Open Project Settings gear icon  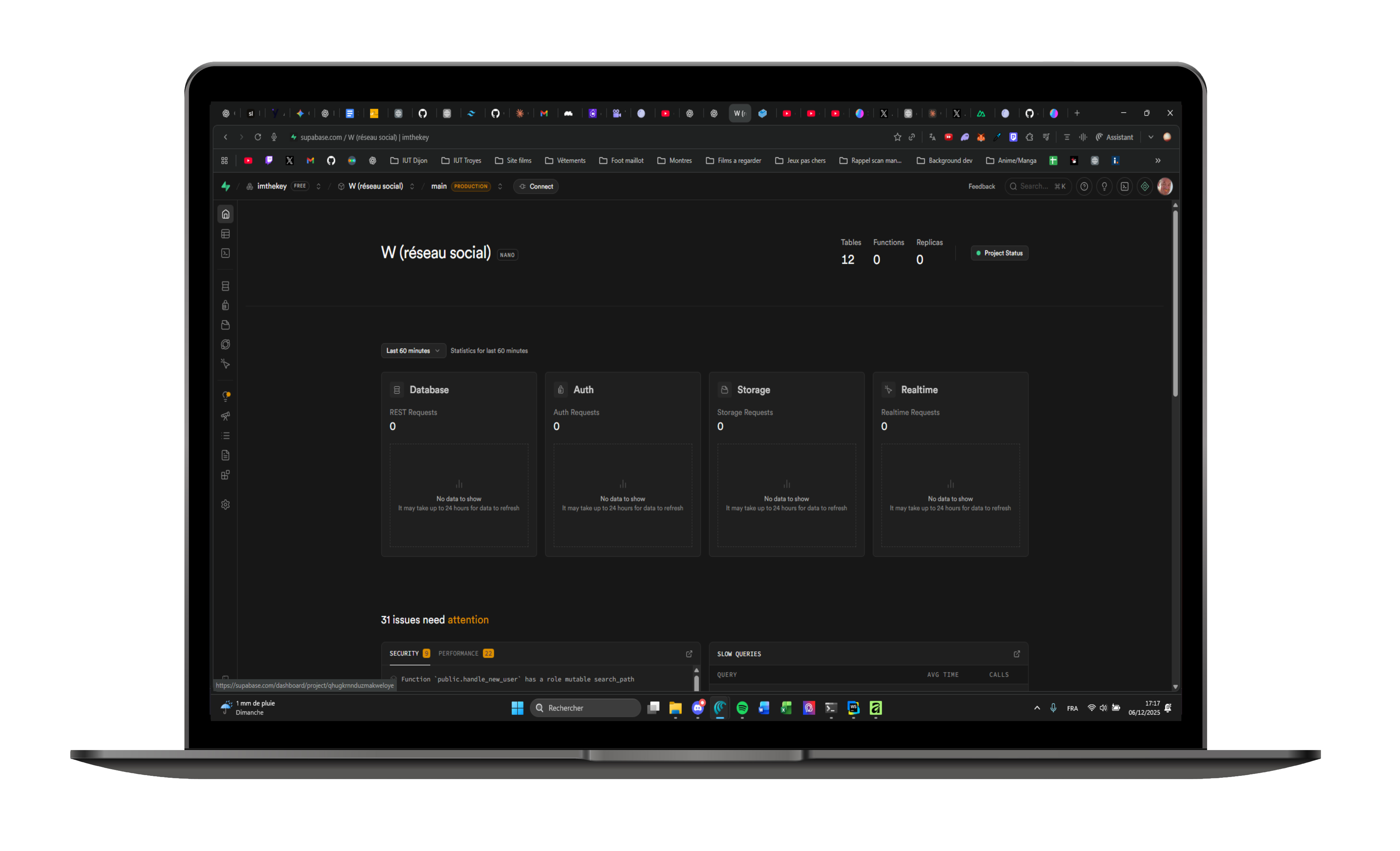pos(226,504)
